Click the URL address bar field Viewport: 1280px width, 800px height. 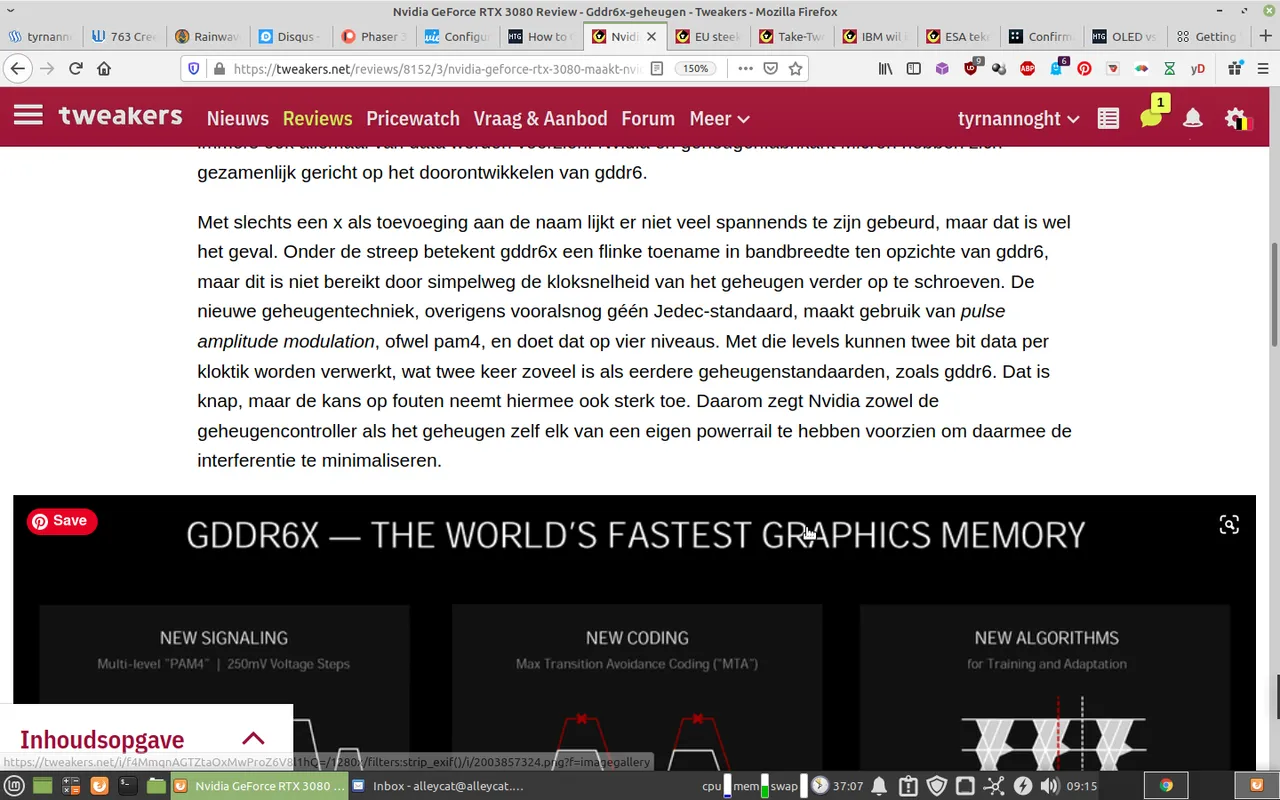click(438, 69)
